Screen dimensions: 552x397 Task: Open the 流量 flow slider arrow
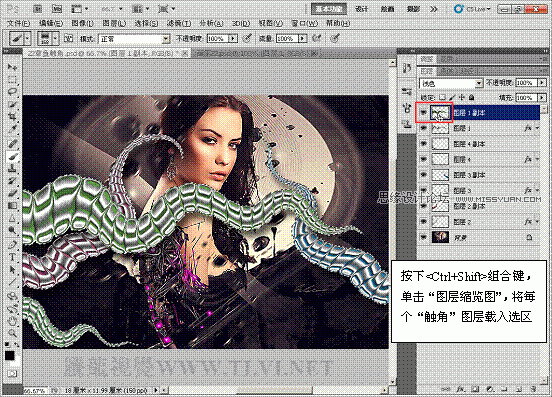(302, 38)
